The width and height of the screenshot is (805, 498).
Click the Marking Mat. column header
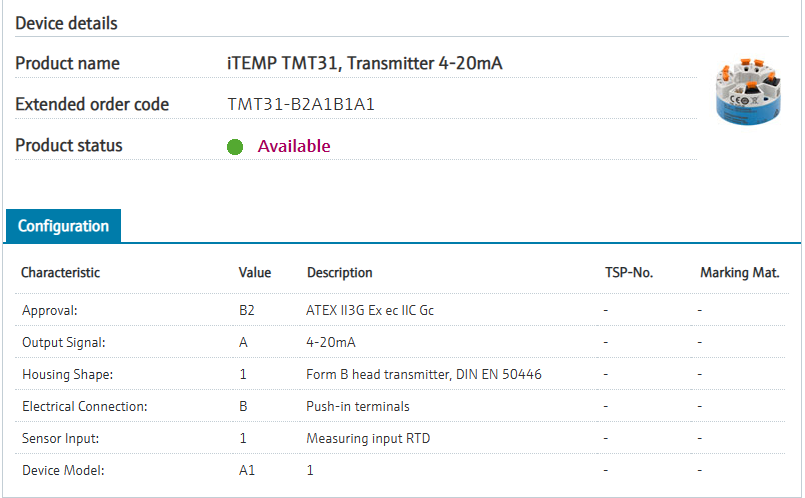click(739, 272)
